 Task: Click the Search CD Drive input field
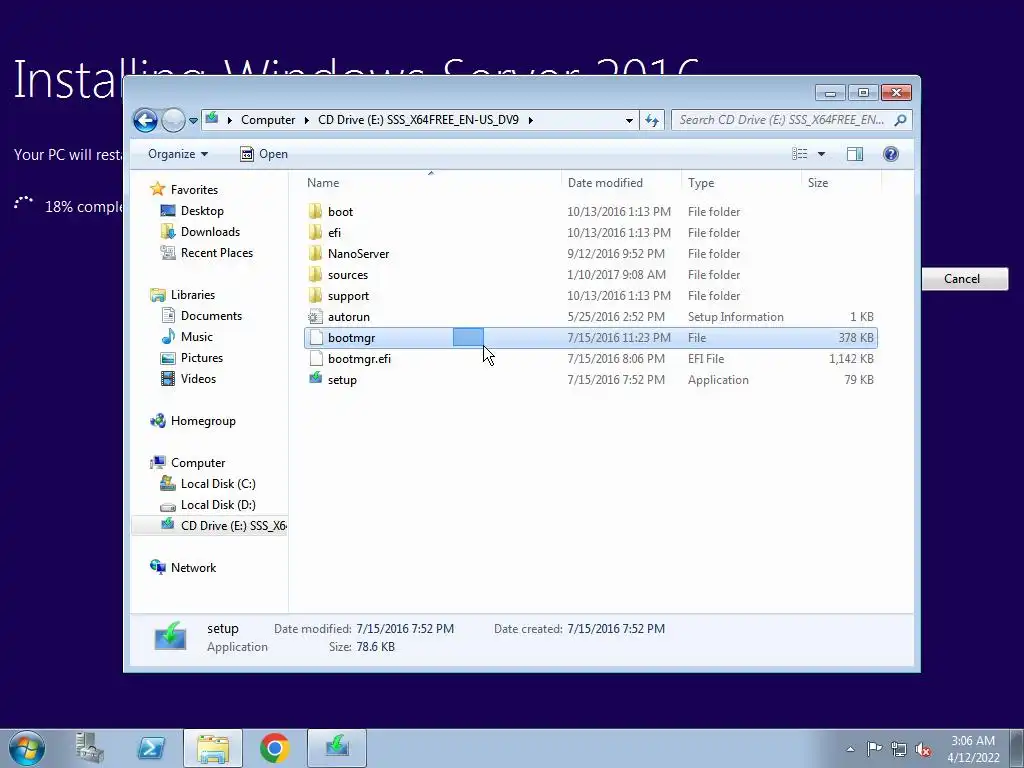(x=782, y=120)
